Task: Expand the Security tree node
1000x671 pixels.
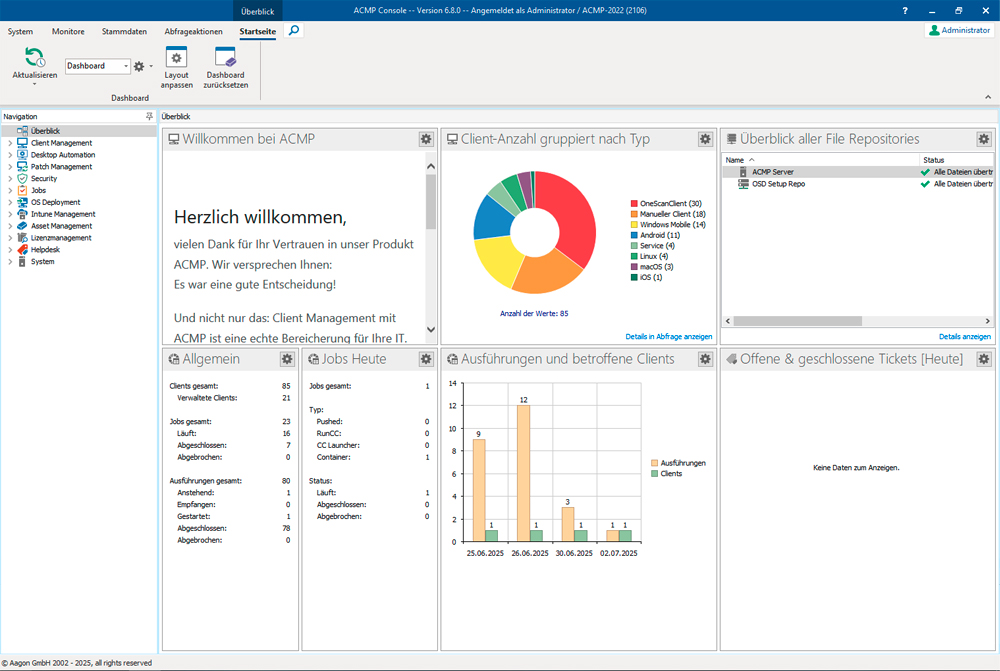Action: click(x=10, y=179)
